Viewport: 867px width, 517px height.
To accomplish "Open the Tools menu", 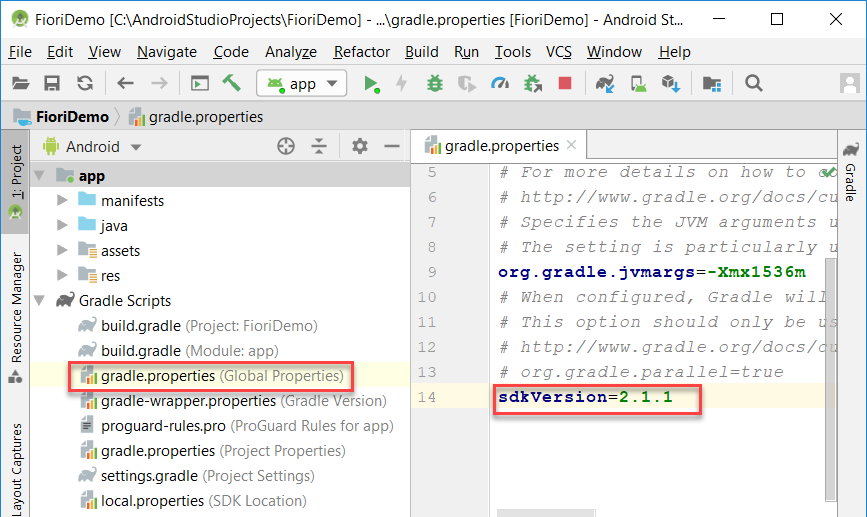I will (513, 52).
